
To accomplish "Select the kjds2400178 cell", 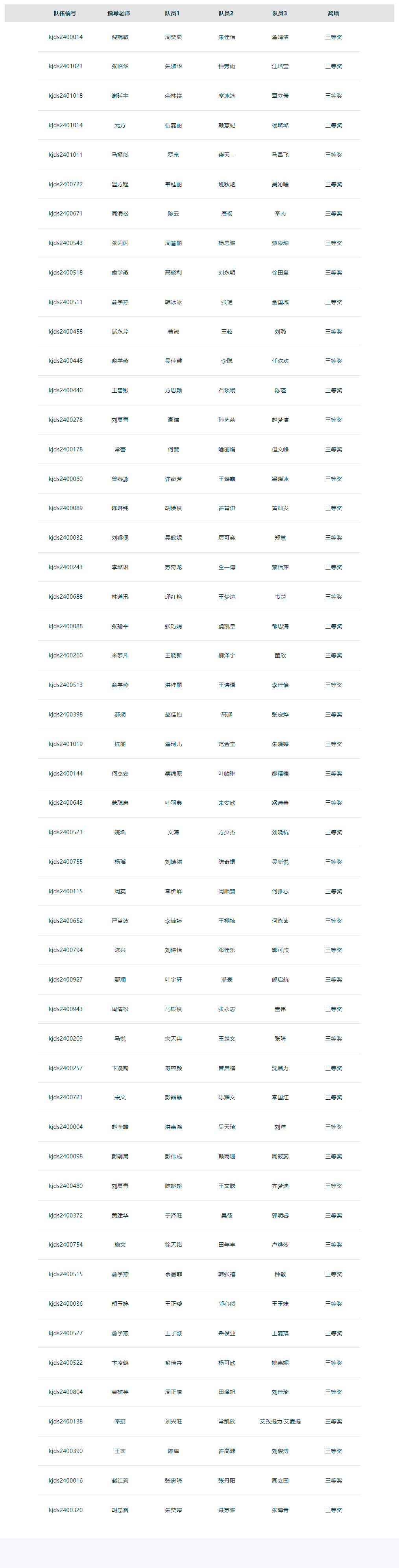I will [x=66, y=449].
